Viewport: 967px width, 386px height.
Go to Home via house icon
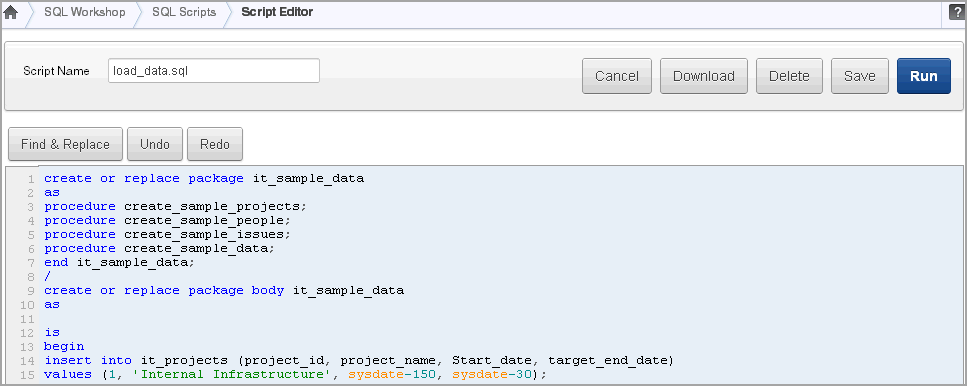10,12
